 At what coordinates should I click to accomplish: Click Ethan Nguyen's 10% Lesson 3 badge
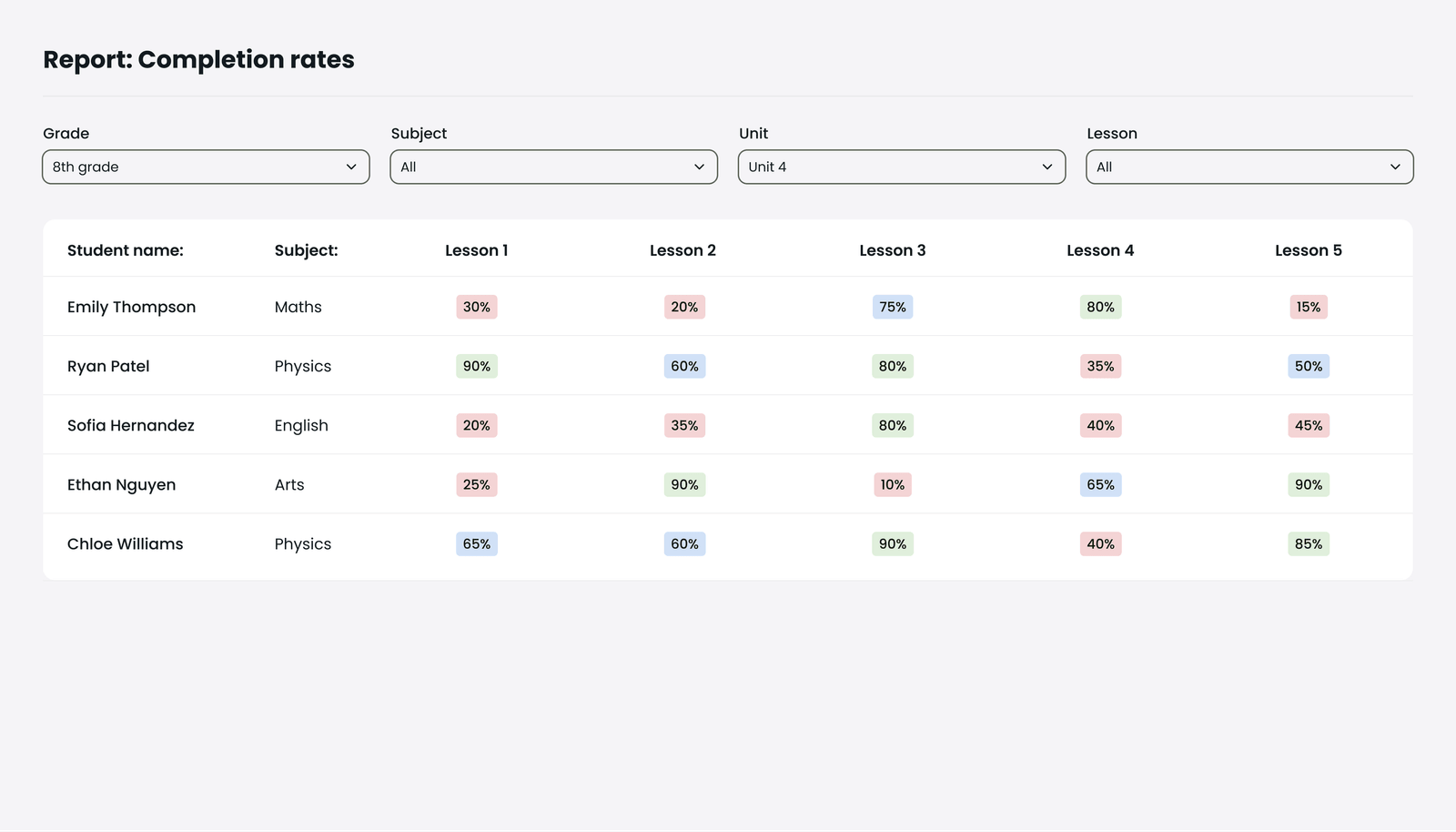pos(892,484)
